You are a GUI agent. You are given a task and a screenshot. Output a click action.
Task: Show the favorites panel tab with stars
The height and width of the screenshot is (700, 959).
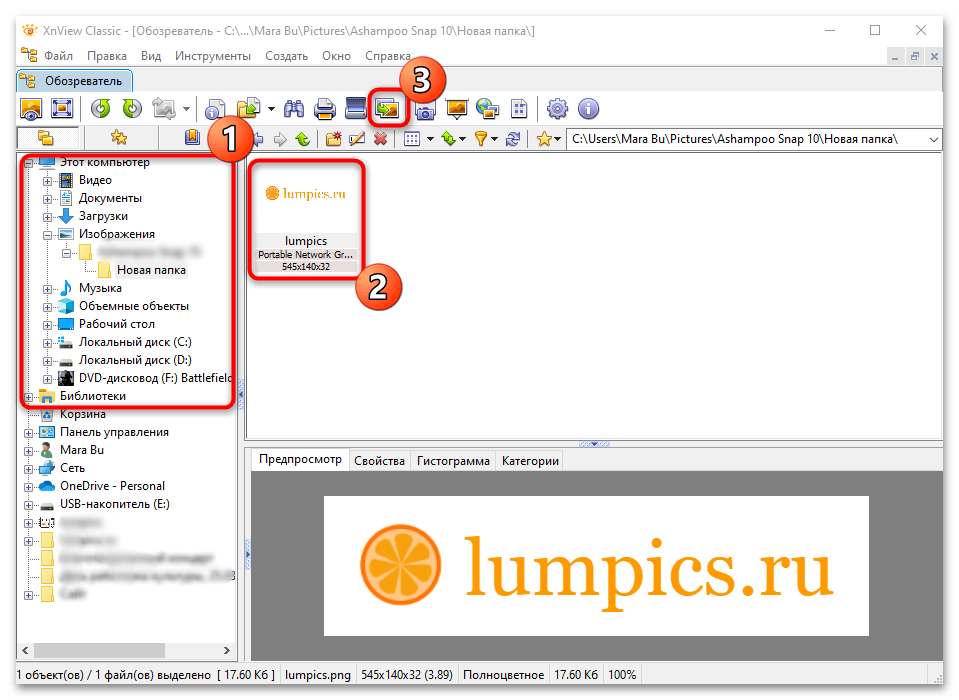click(x=119, y=138)
